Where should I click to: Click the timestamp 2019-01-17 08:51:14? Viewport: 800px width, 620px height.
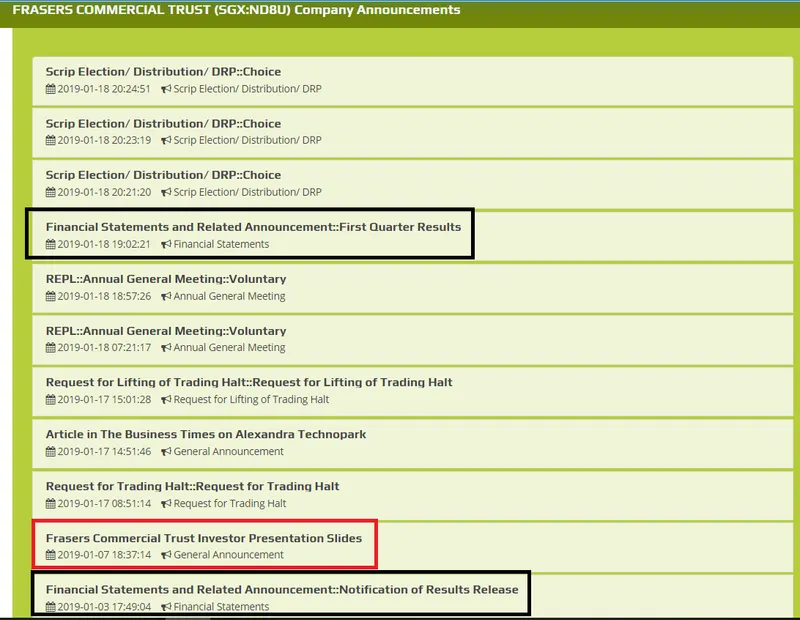pyautogui.click(x=104, y=504)
